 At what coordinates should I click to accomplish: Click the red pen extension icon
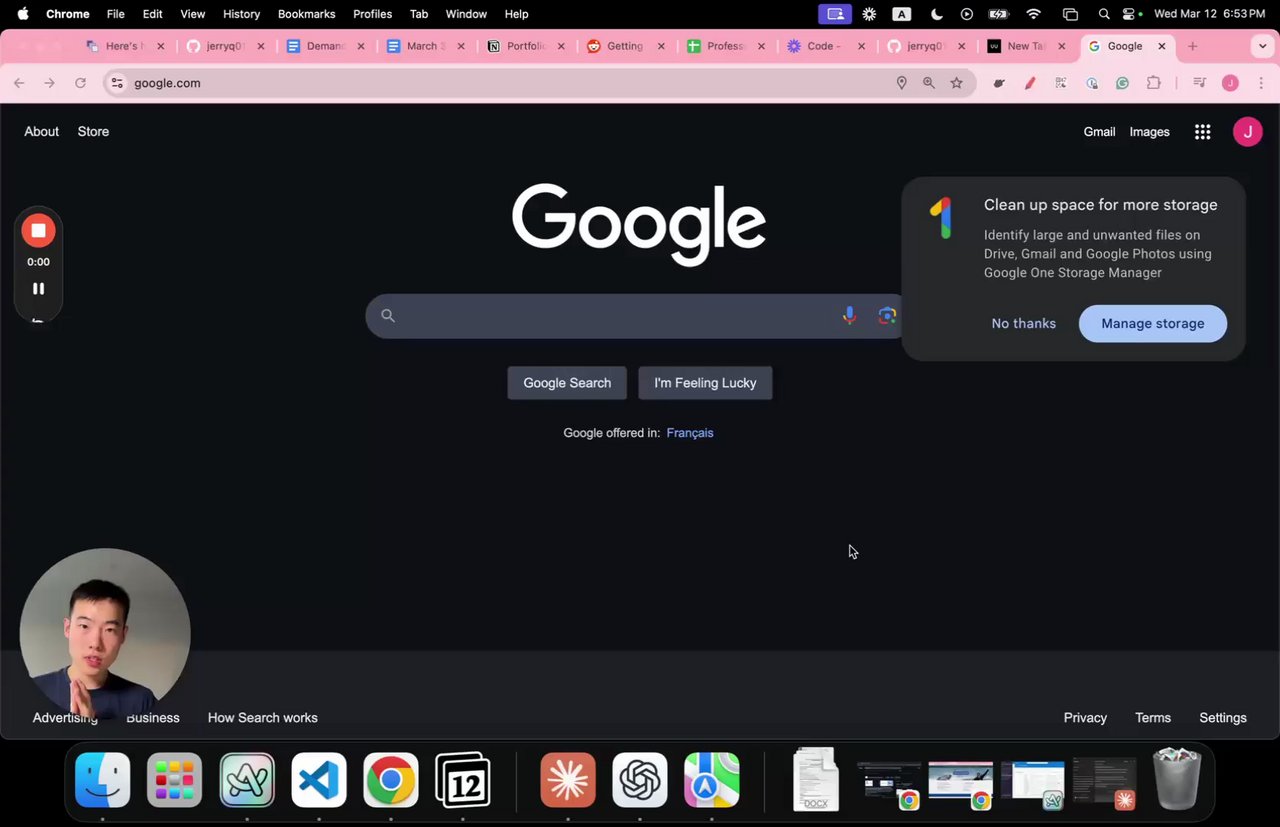click(x=1030, y=83)
